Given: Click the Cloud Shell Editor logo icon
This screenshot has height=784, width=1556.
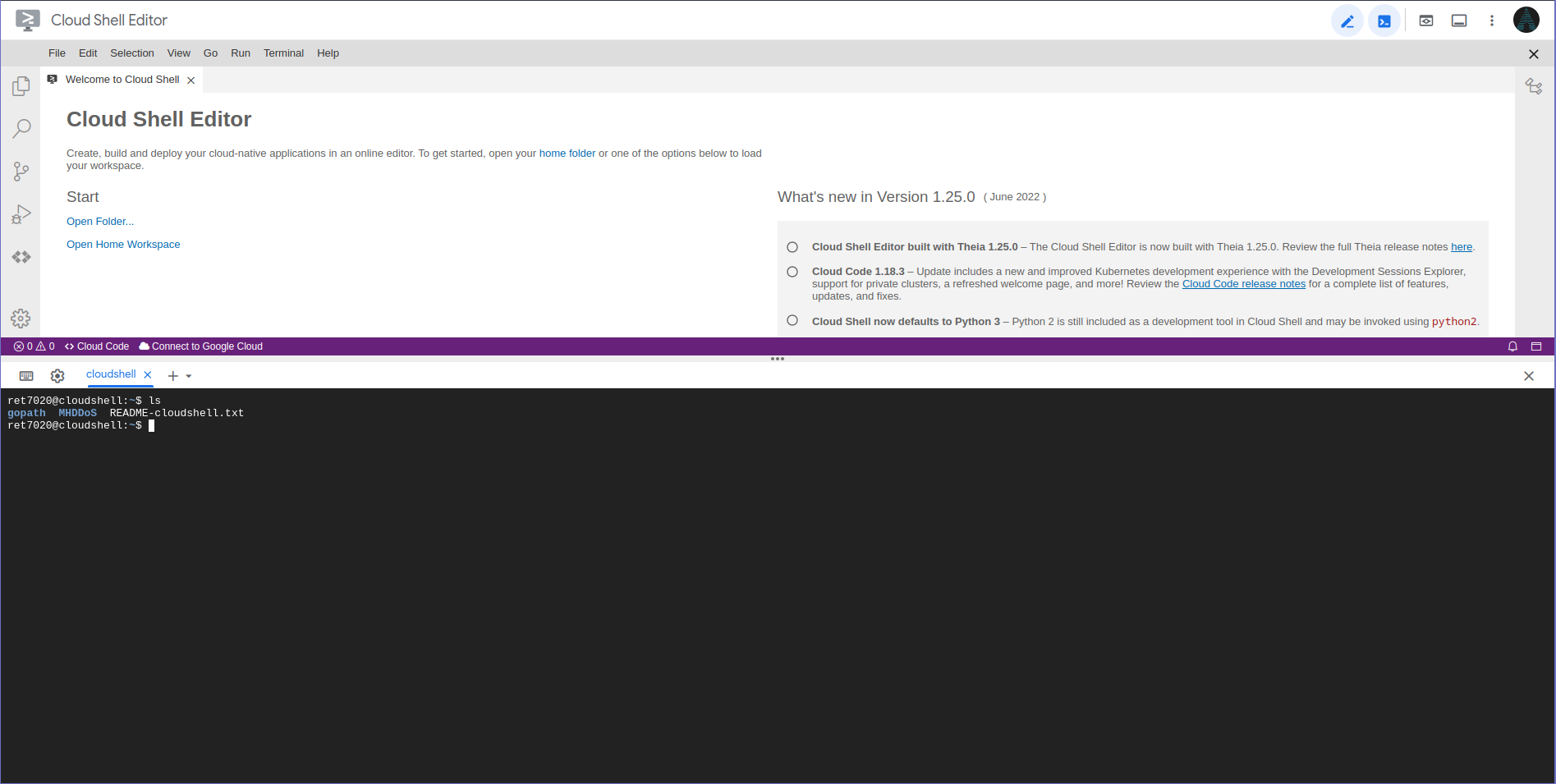Looking at the screenshot, I should click(x=28, y=21).
